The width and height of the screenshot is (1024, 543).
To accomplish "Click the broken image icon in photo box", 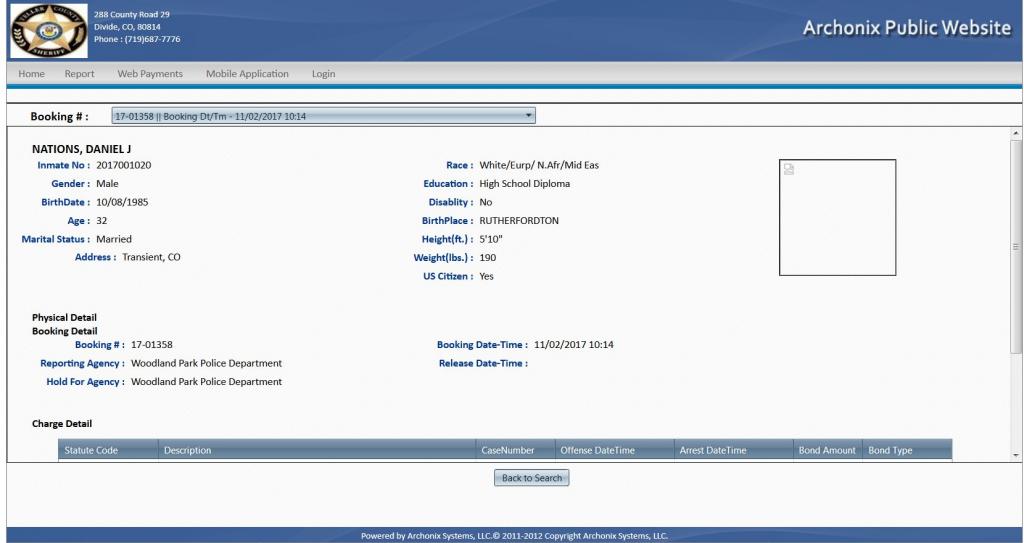I will [x=789, y=169].
